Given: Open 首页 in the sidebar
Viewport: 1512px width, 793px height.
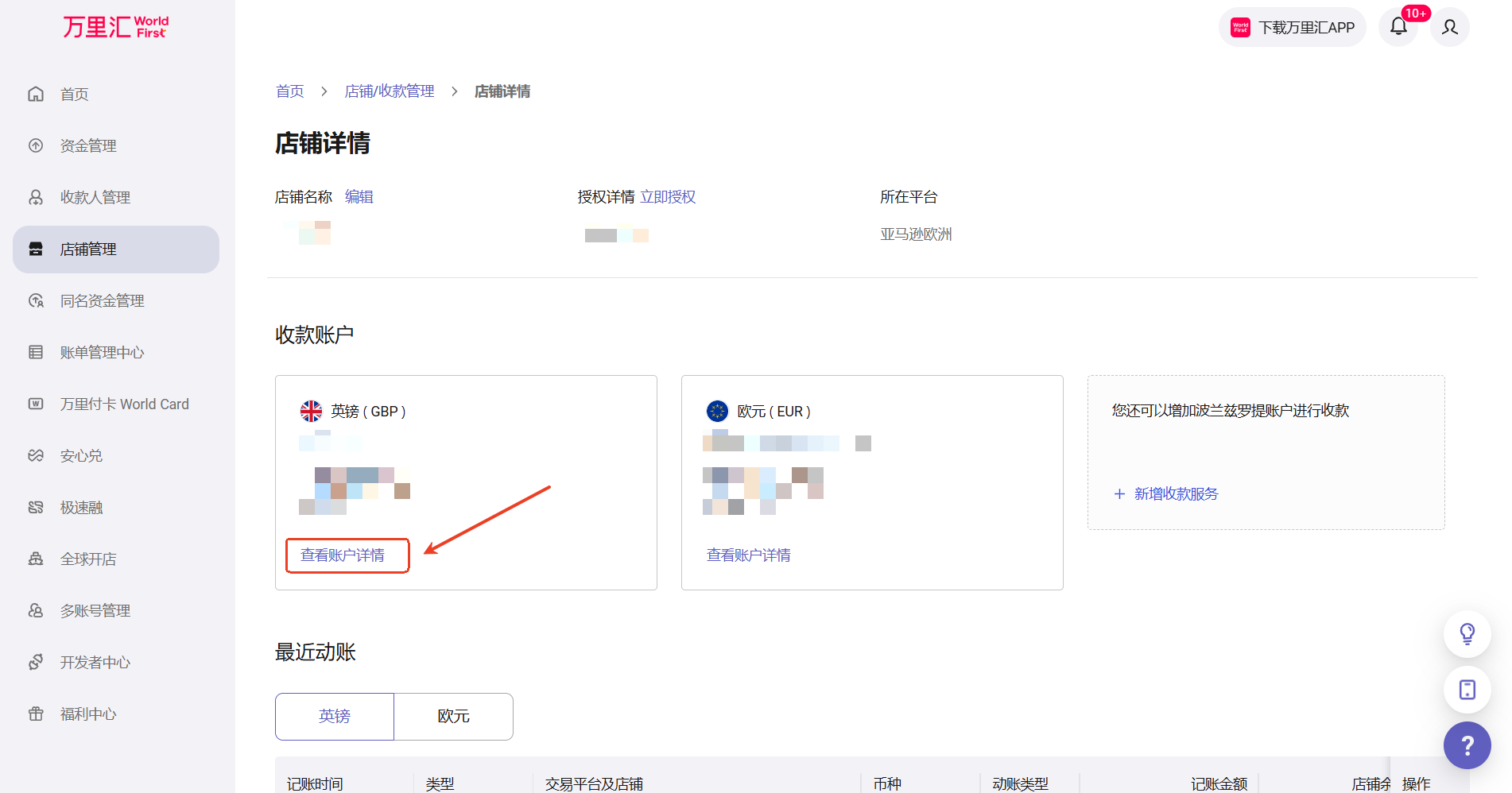Looking at the screenshot, I should pos(75,95).
